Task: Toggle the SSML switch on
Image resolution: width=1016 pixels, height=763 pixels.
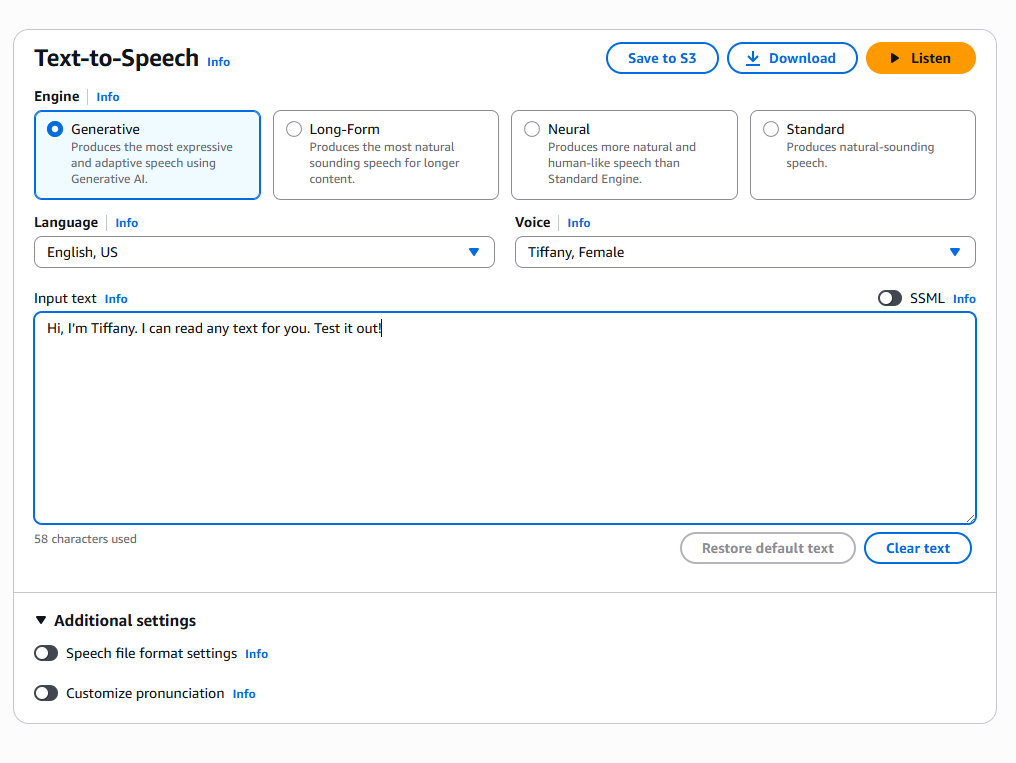Action: (890, 298)
